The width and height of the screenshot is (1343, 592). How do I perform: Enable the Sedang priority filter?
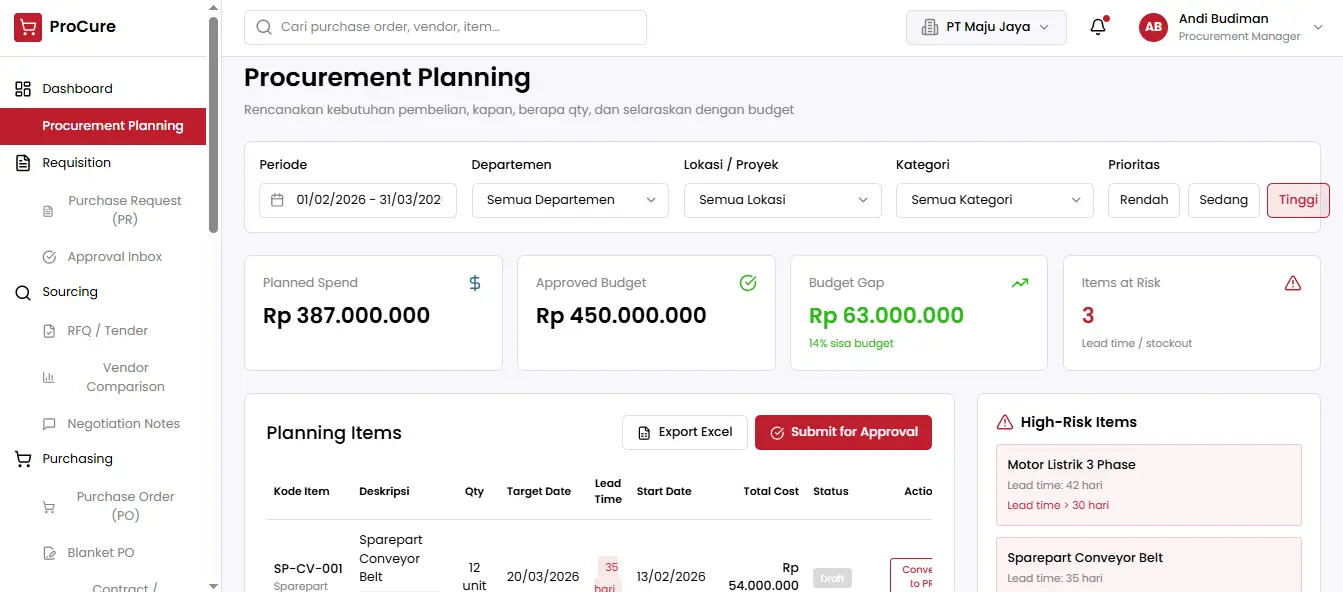pos(1224,200)
